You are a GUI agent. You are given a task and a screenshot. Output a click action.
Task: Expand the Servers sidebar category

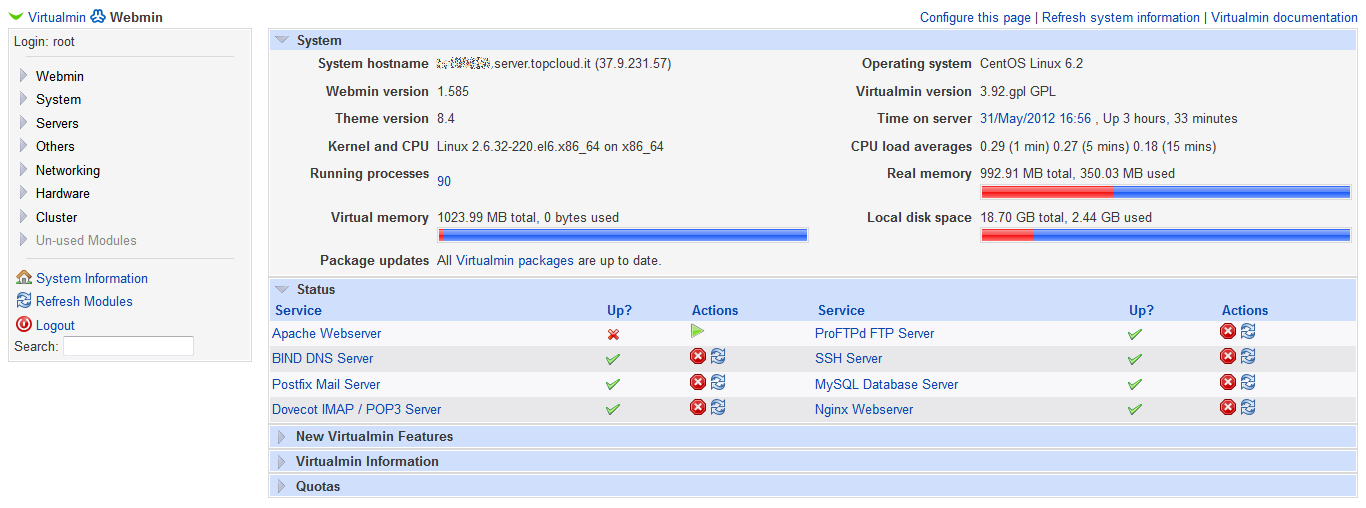[24, 123]
